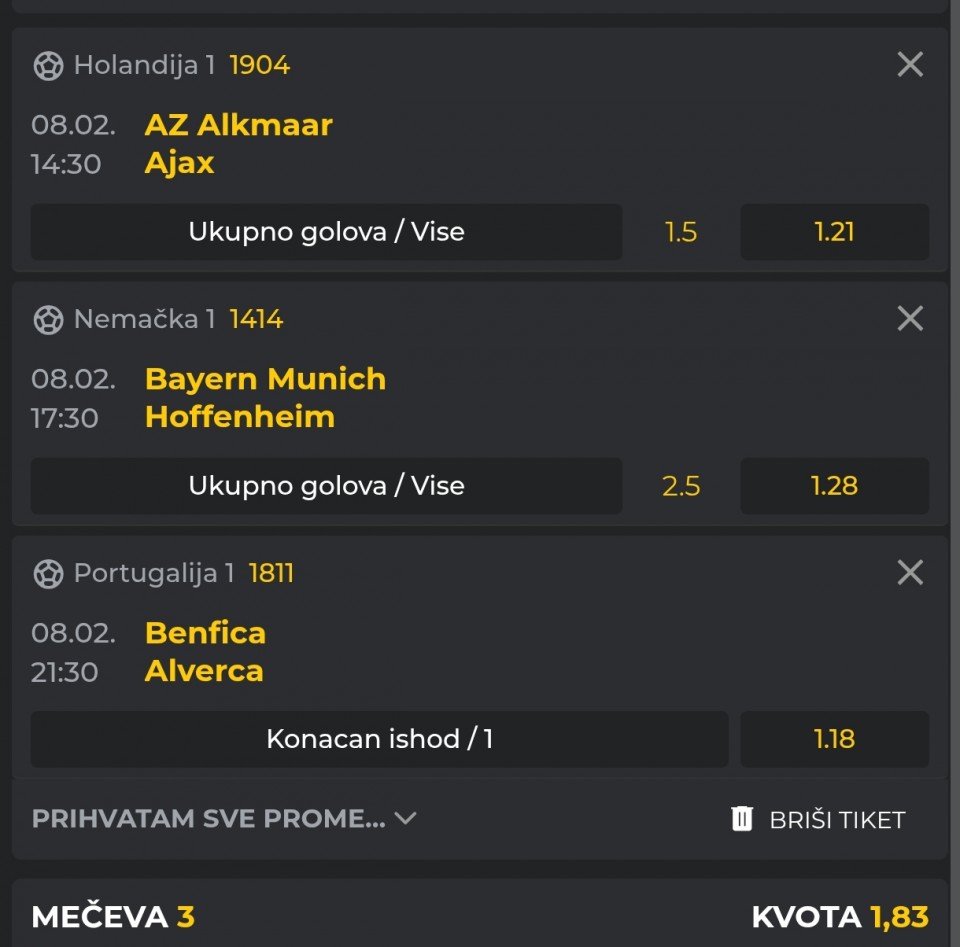Screen dimensions: 960x947
Task: Select the 1.18 odds for Benfica match
Action: click(x=834, y=739)
